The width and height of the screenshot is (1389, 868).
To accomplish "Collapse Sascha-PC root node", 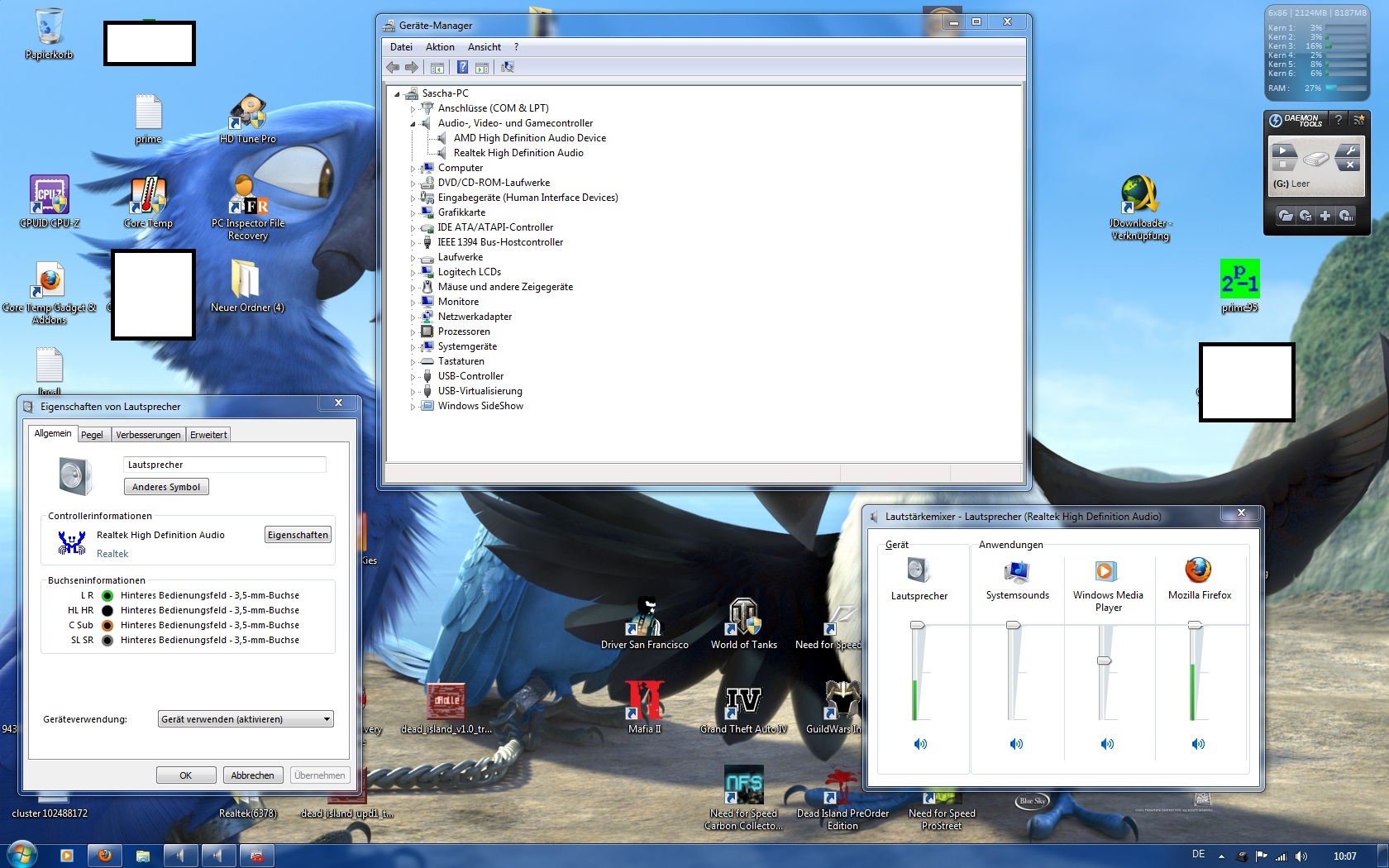I will click(397, 93).
